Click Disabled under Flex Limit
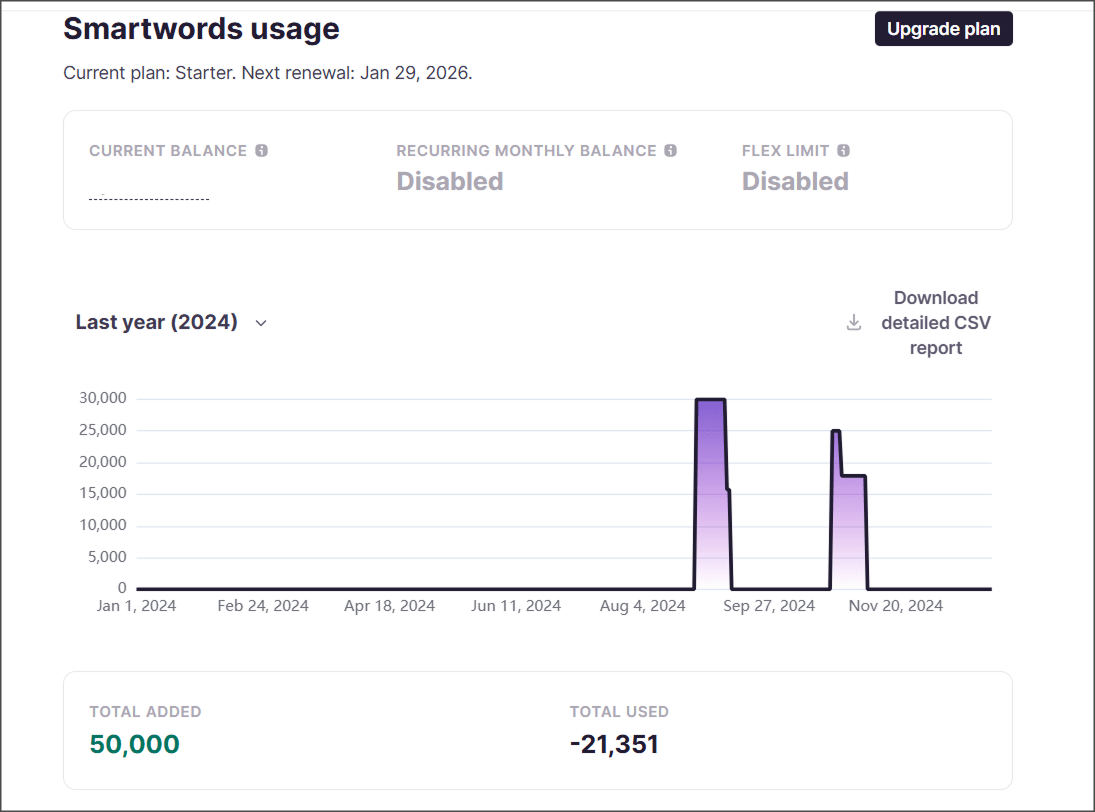This screenshot has width=1095, height=812. point(795,181)
